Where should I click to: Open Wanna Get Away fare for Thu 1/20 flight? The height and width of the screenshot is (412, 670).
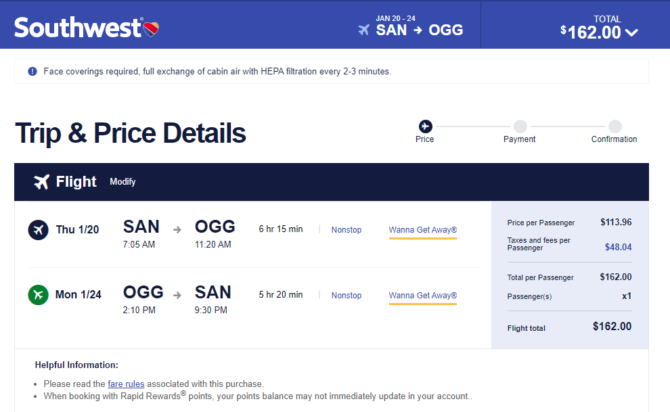click(x=423, y=230)
